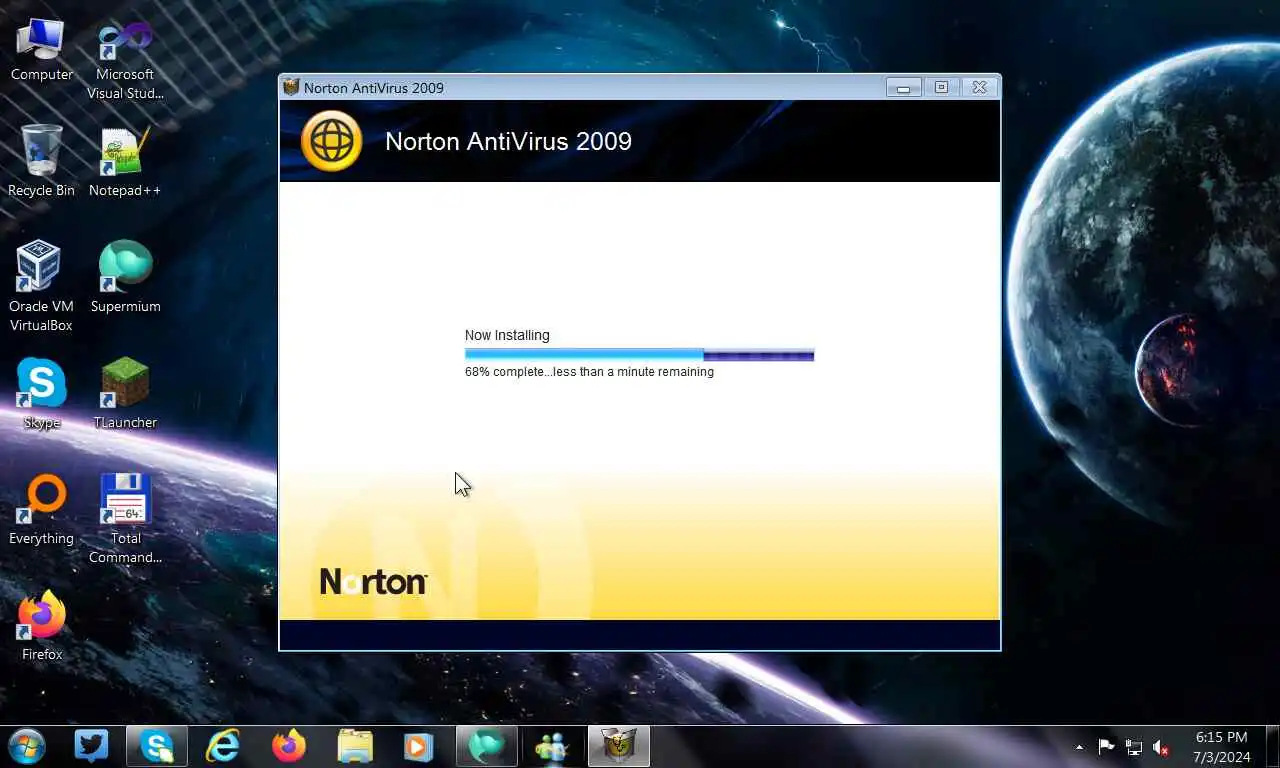1280x768 pixels.
Task: Open Action Center flag icon
Action: (1106, 747)
